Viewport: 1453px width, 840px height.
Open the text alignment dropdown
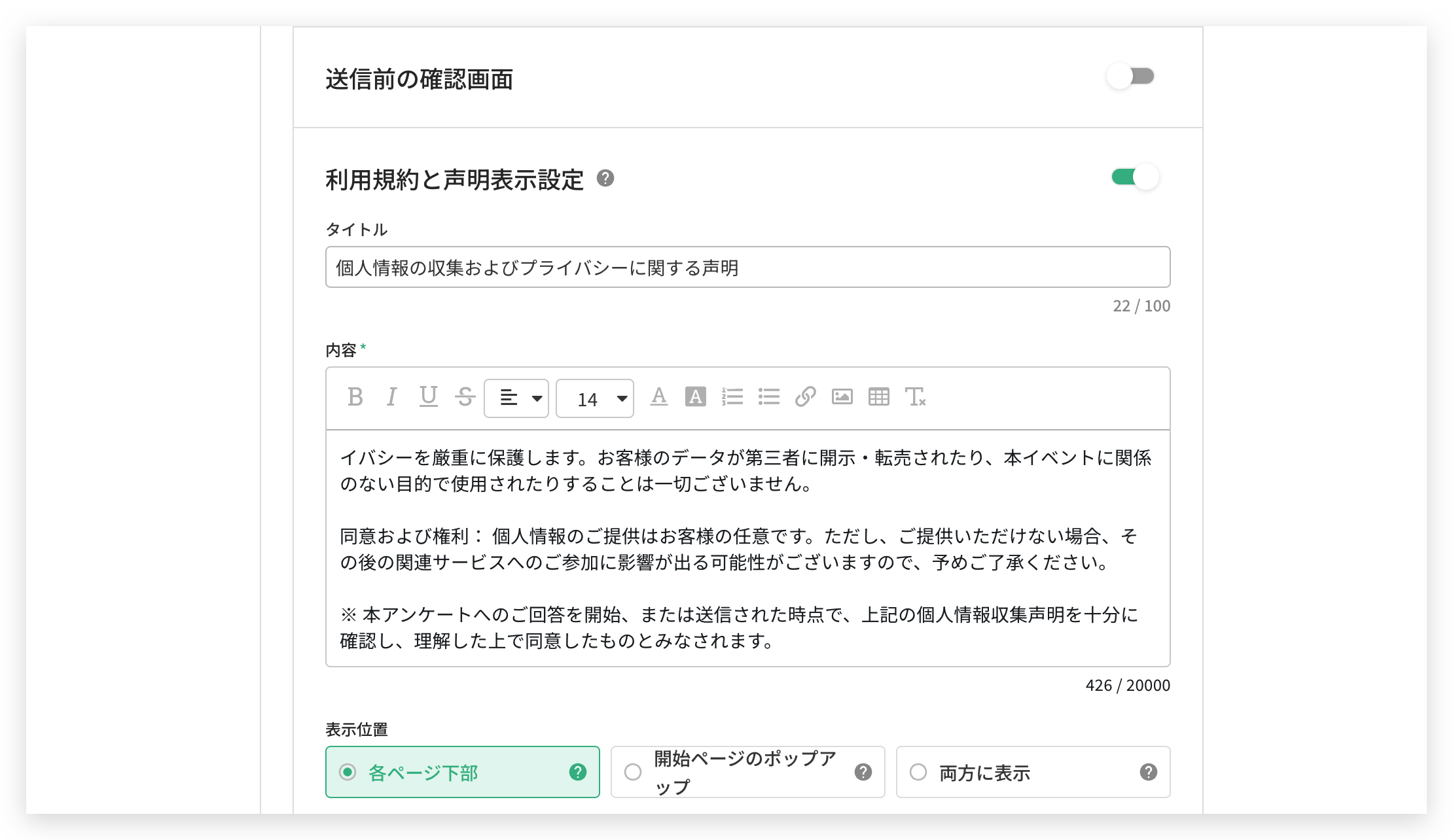pos(516,398)
